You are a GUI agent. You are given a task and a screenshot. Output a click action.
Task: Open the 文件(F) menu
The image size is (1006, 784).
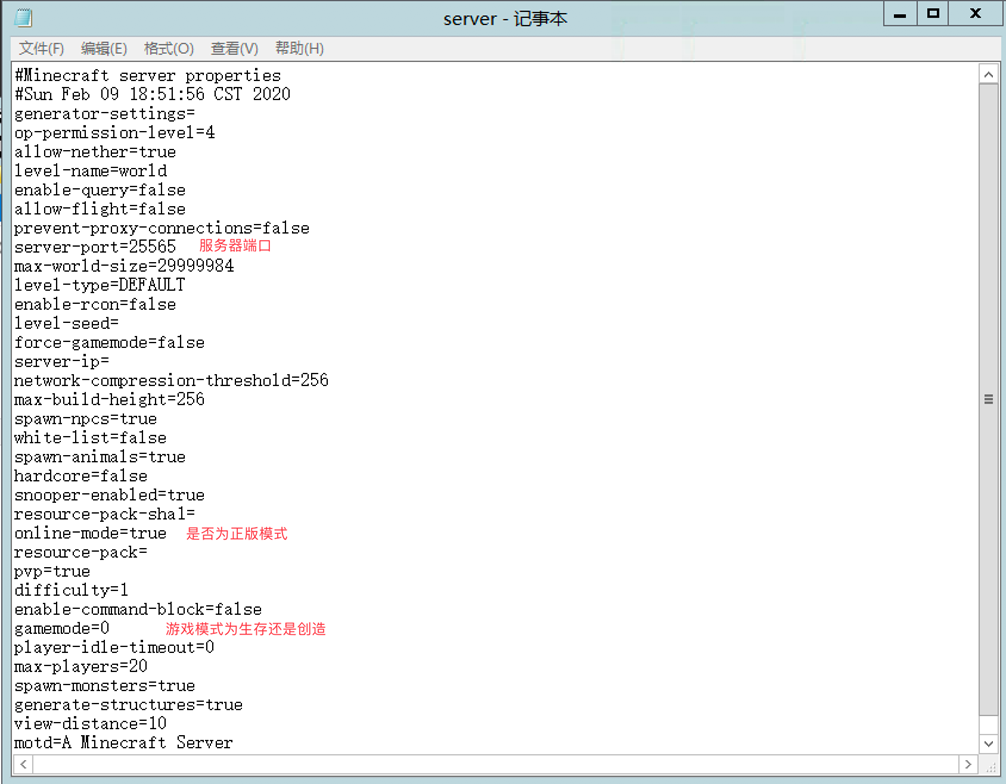coord(41,49)
